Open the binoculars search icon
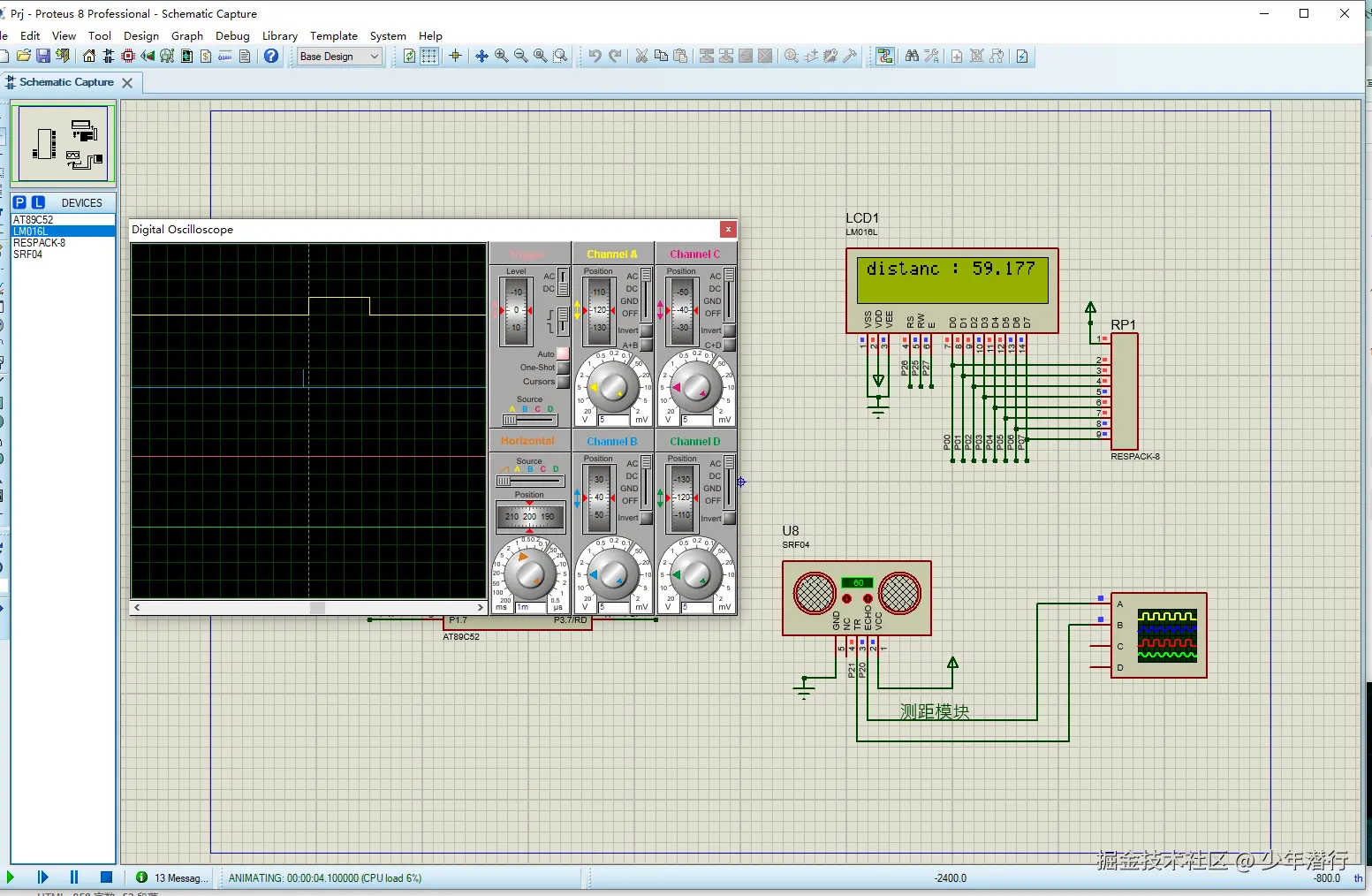1372x896 pixels. click(912, 57)
